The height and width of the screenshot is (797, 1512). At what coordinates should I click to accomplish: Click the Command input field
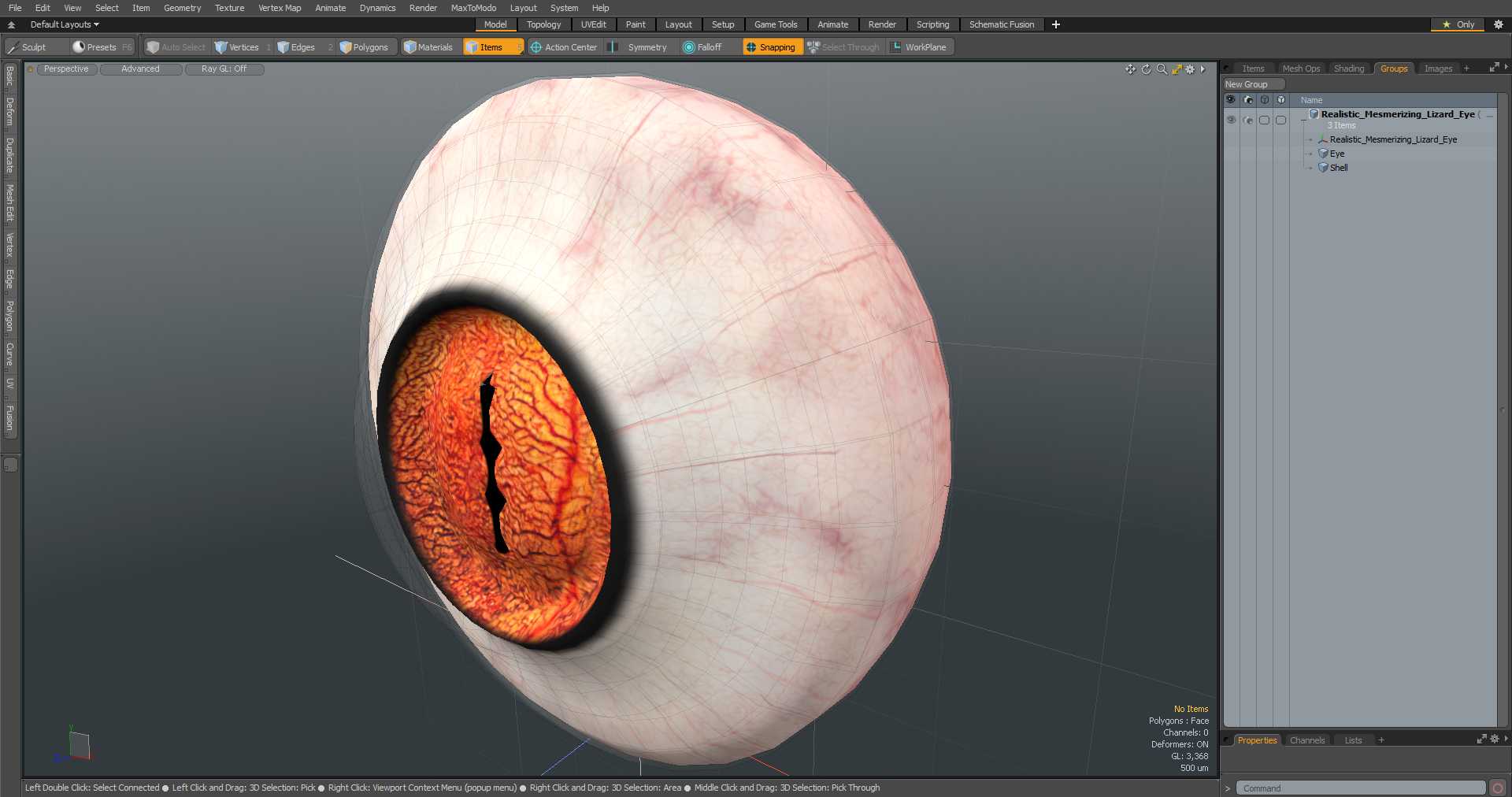tap(1360, 788)
